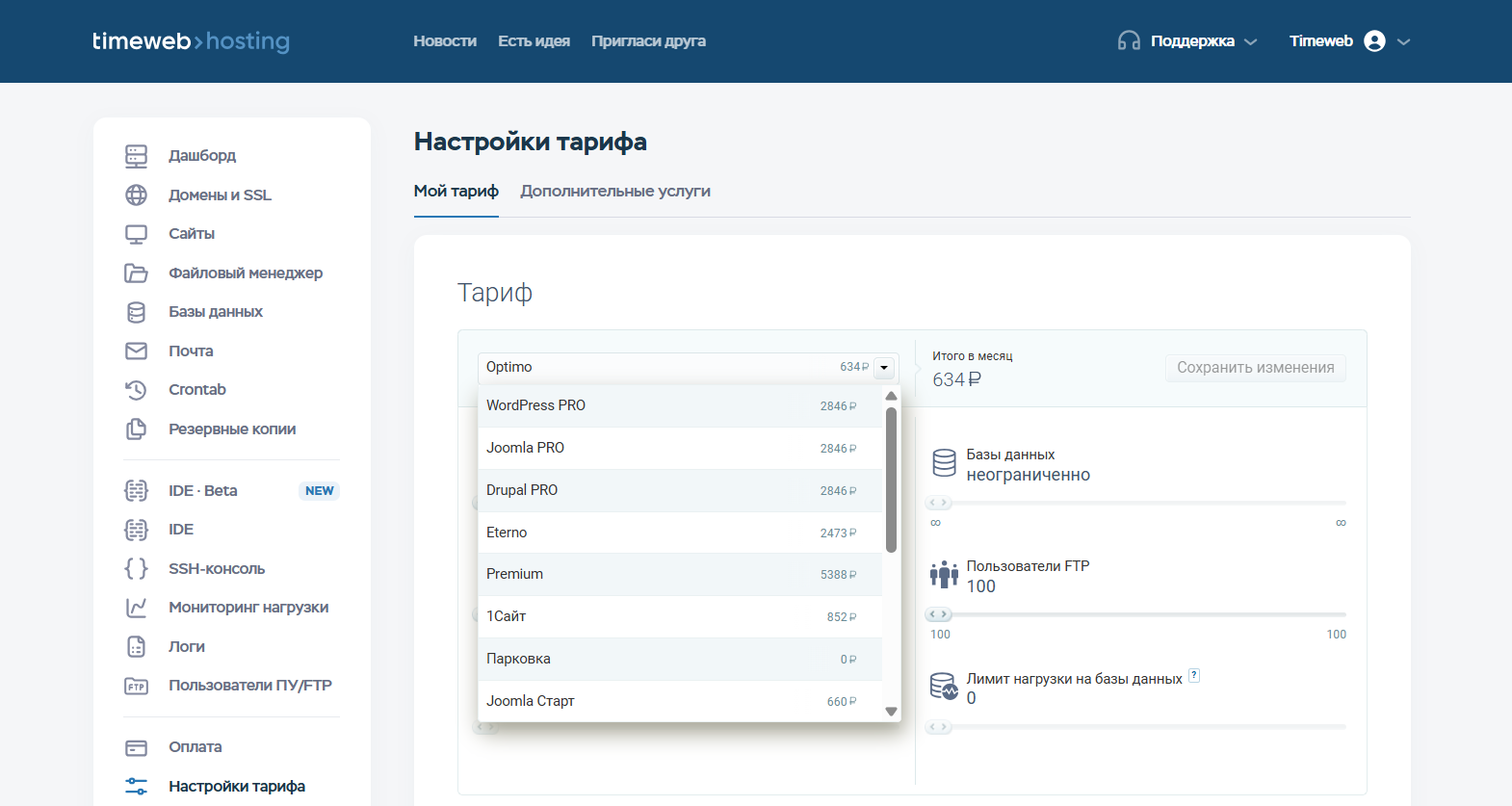The width and height of the screenshot is (1512, 806).
Task: Click the Лимит нагрузки на базы данных slider handle
Action: 939,727
